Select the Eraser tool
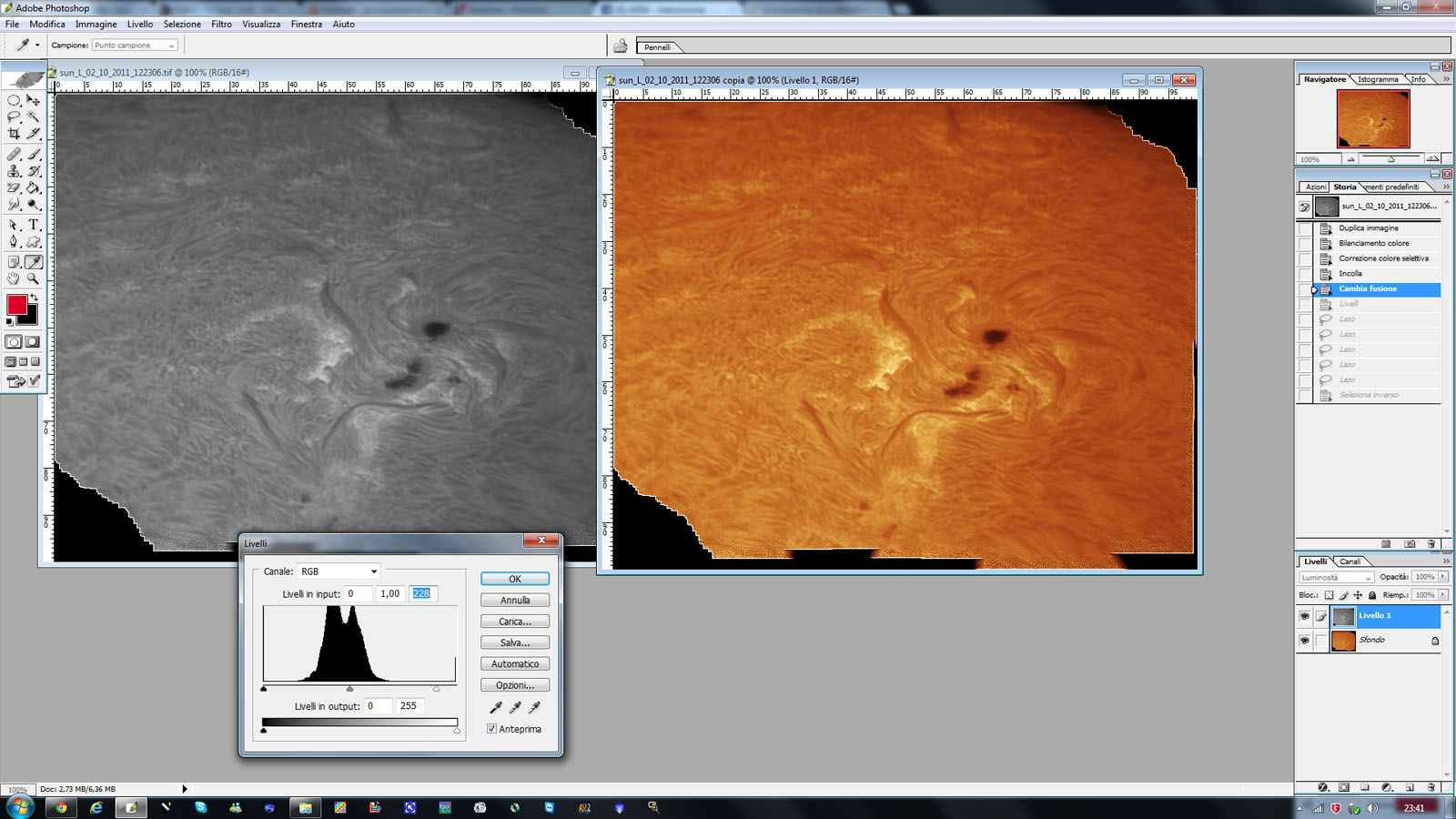The height and width of the screenshot is (819, 1456). (x=14, y=188)
